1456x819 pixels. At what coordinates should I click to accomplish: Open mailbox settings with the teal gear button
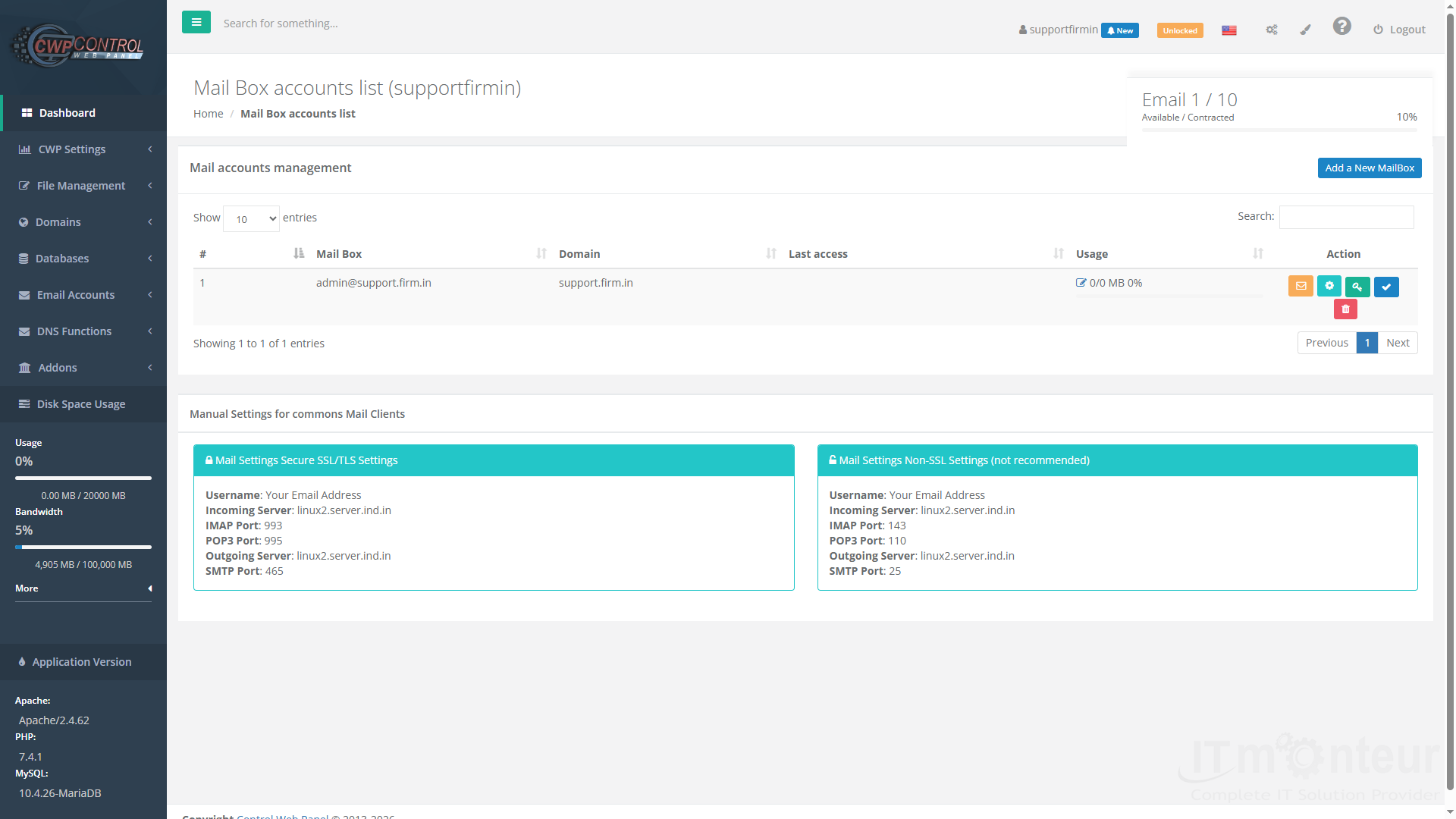[x=1329, y=286]
